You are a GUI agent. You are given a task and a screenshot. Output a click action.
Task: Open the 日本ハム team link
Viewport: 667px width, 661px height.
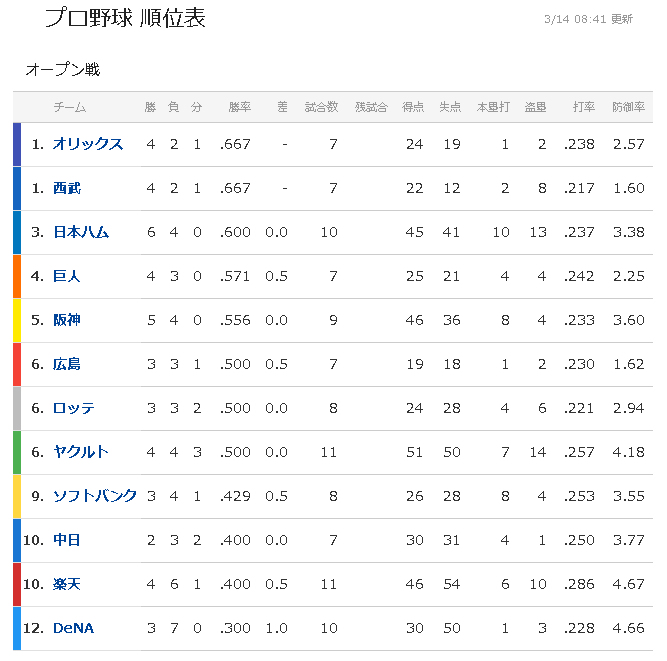(81, 232)
